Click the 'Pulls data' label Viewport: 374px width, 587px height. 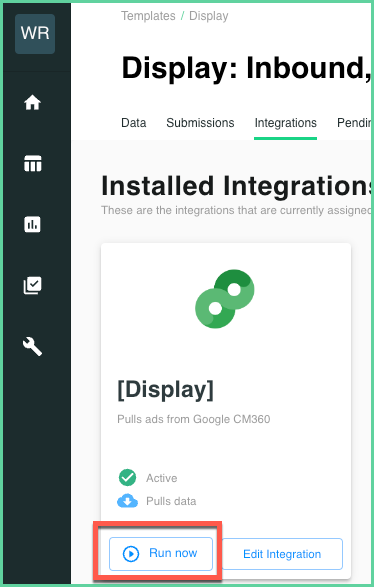tap(171, 501)
